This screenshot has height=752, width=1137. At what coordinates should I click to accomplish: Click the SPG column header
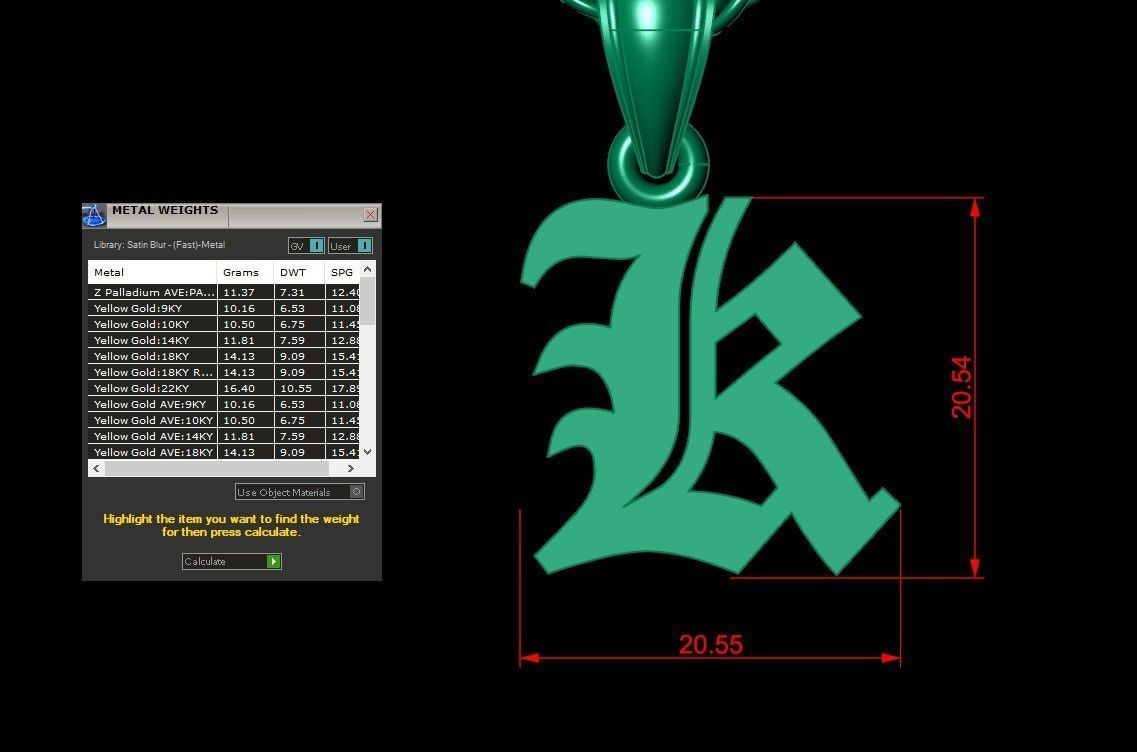(342, 273)
